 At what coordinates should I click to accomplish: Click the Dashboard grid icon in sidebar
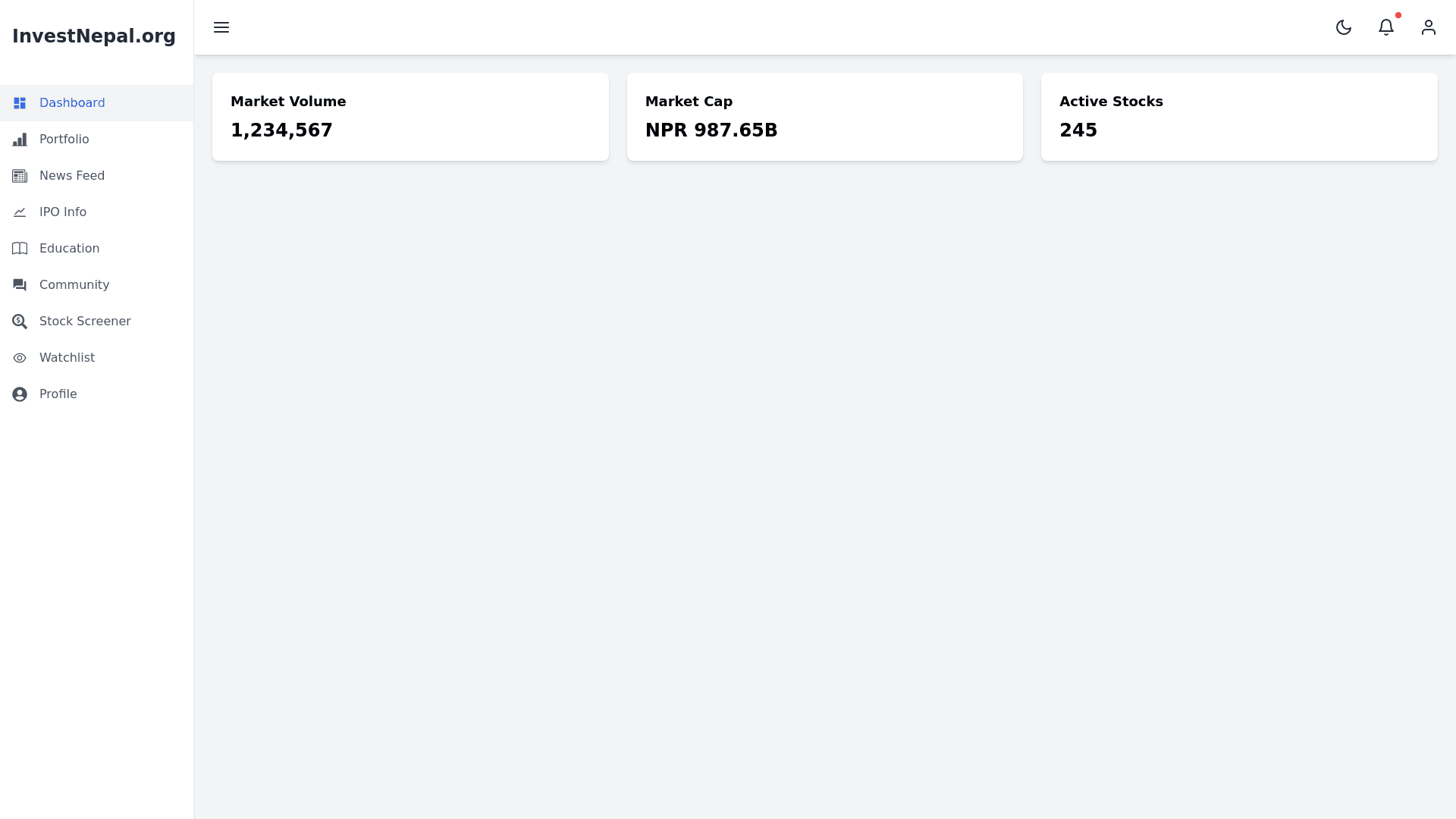20,103
